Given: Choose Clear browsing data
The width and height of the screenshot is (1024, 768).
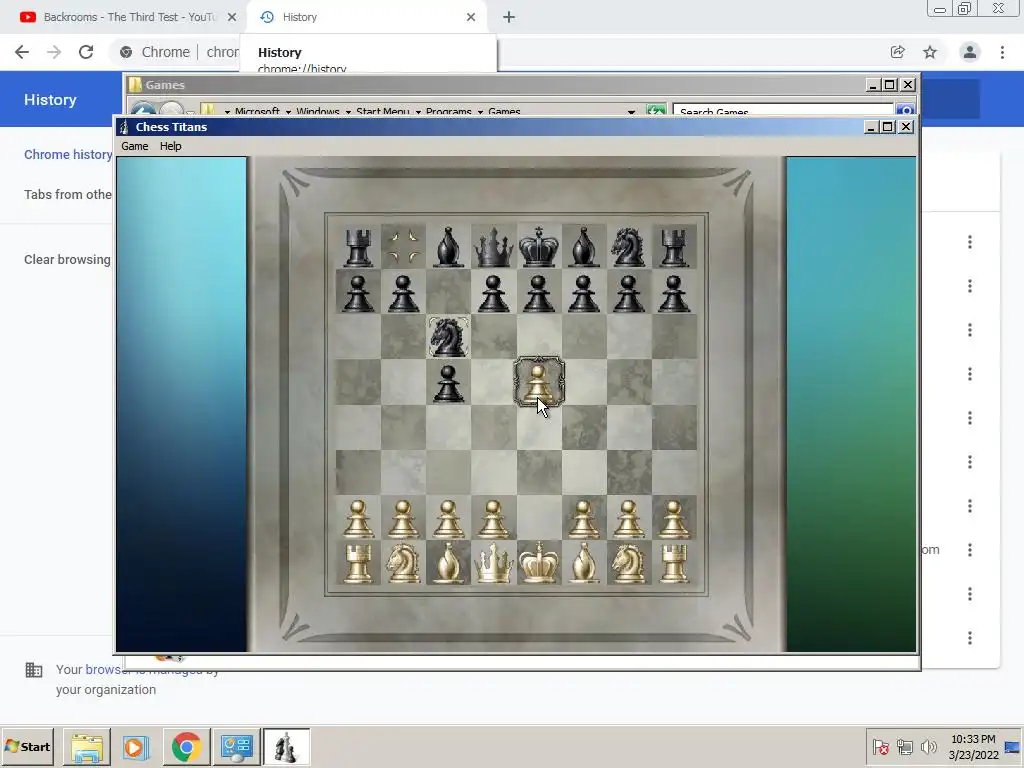Looking at the screenshot, I should tap(68, 260).
